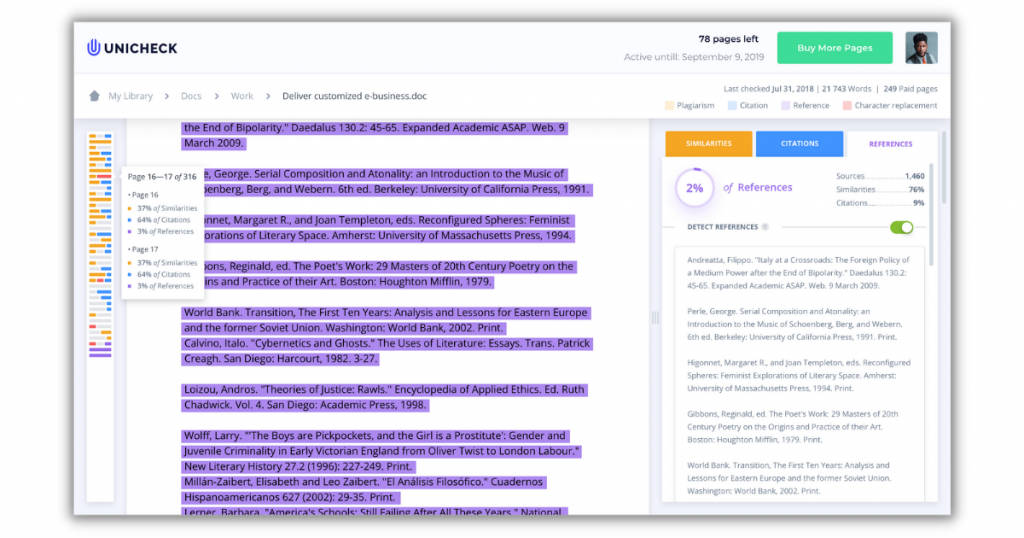The image size is (1024, 538).
Task: Switch to the Similarities tab
Action: (708, 144)
